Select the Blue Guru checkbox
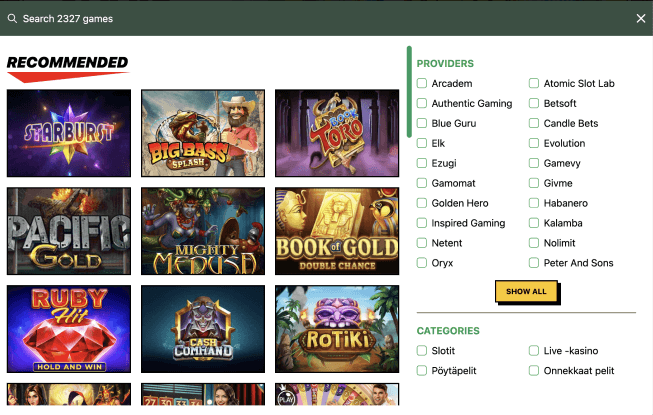 point(422,123)
